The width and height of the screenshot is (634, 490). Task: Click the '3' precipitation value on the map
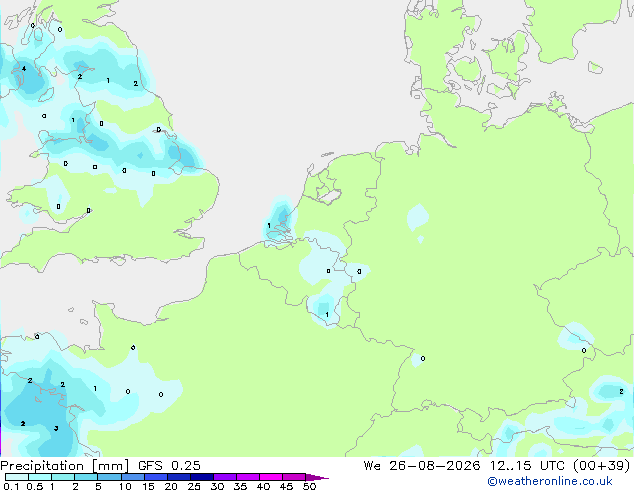point(56,428)
